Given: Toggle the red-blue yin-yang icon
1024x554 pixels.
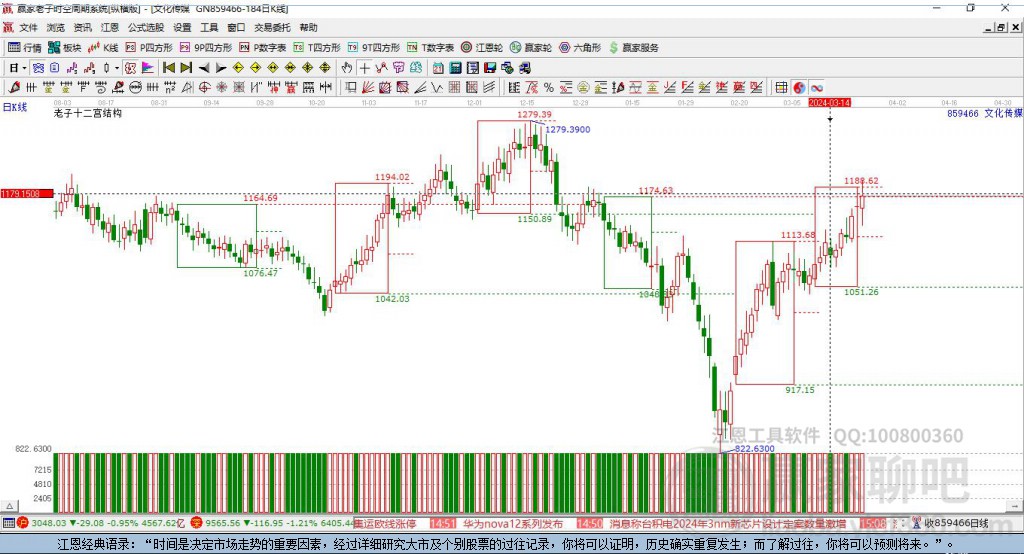Looking at the screenshot, I should tap(799, 88).
